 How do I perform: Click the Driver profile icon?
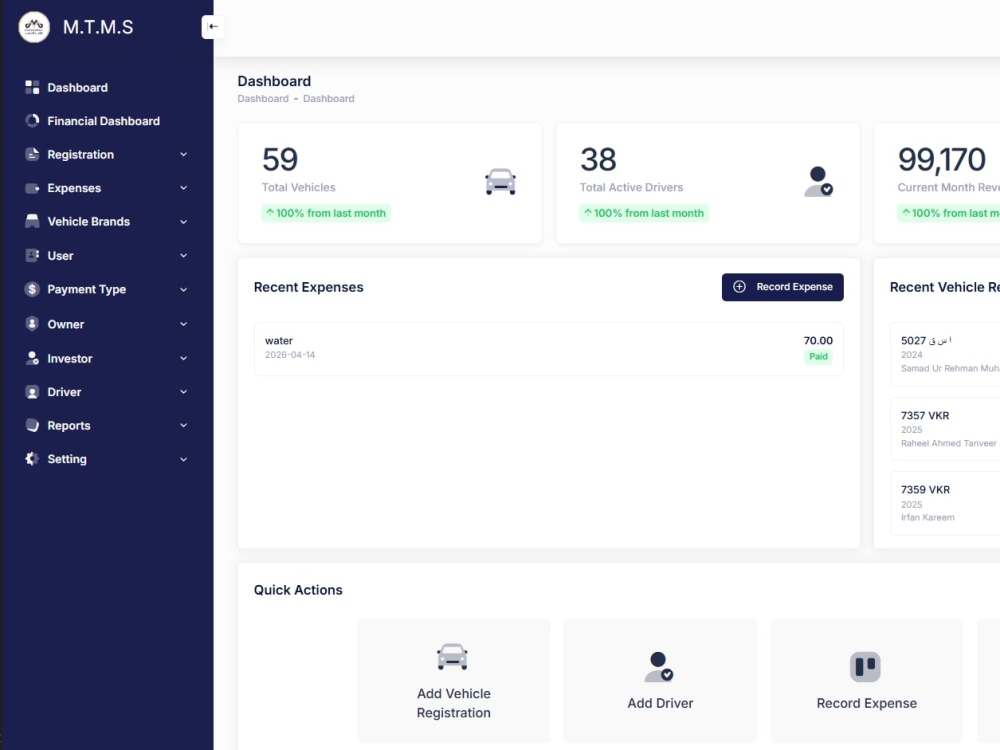point(32,392)
